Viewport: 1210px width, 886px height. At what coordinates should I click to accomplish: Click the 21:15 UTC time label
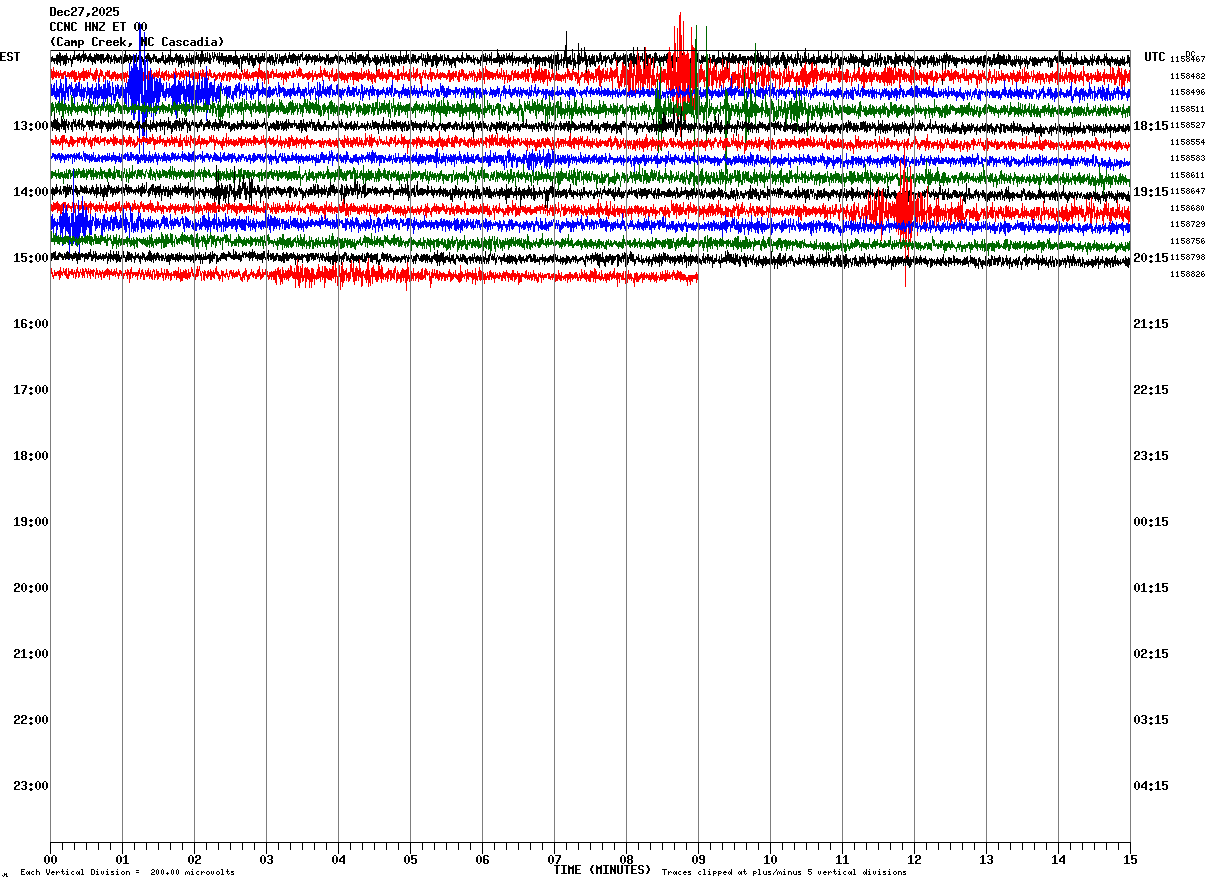click(x=1151, y=324)
